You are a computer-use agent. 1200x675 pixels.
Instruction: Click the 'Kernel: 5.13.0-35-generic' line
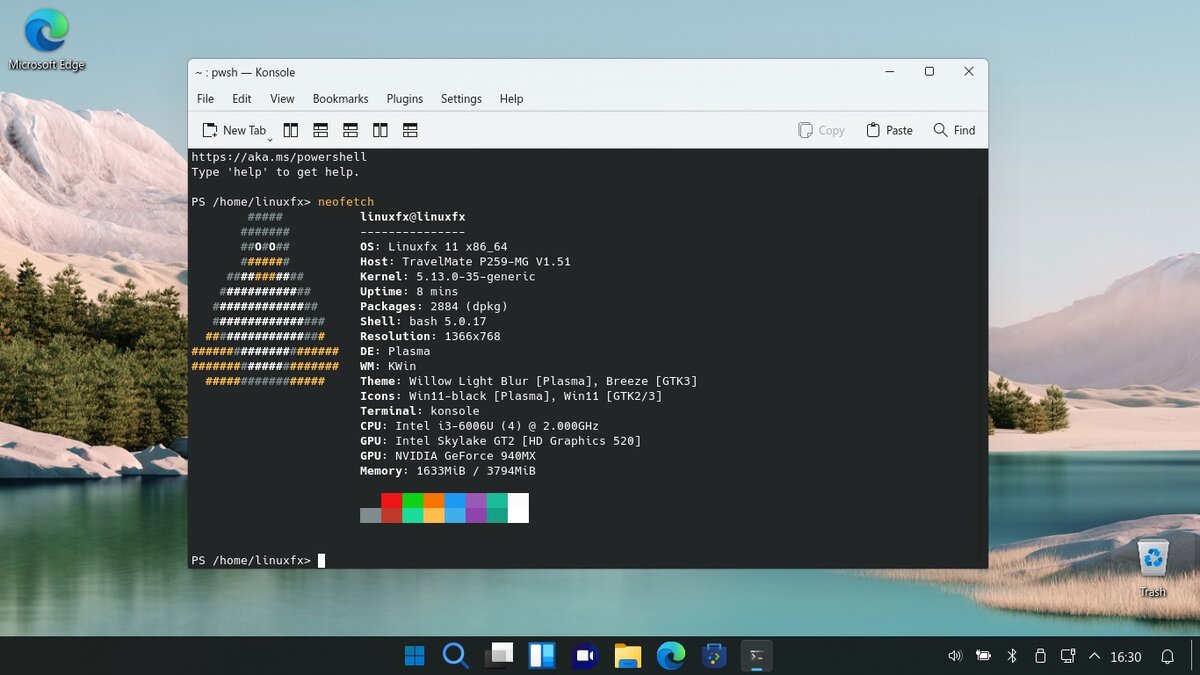(x=448, y=277)
